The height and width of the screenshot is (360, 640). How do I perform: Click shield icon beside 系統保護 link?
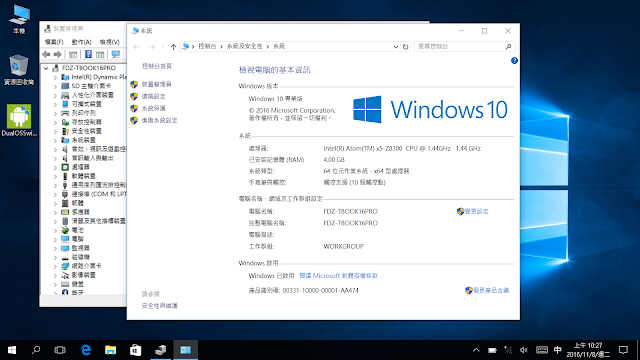(x=134, y=108)
